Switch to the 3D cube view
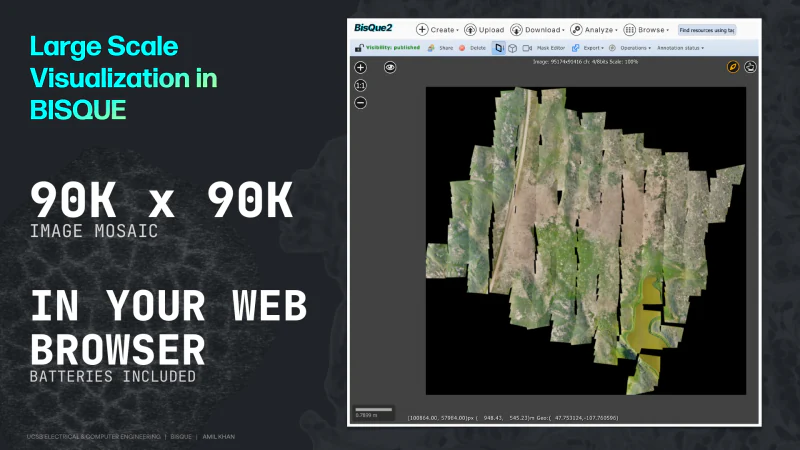Image resolution: width=800 pixels, height=450 pixels. 512,48
